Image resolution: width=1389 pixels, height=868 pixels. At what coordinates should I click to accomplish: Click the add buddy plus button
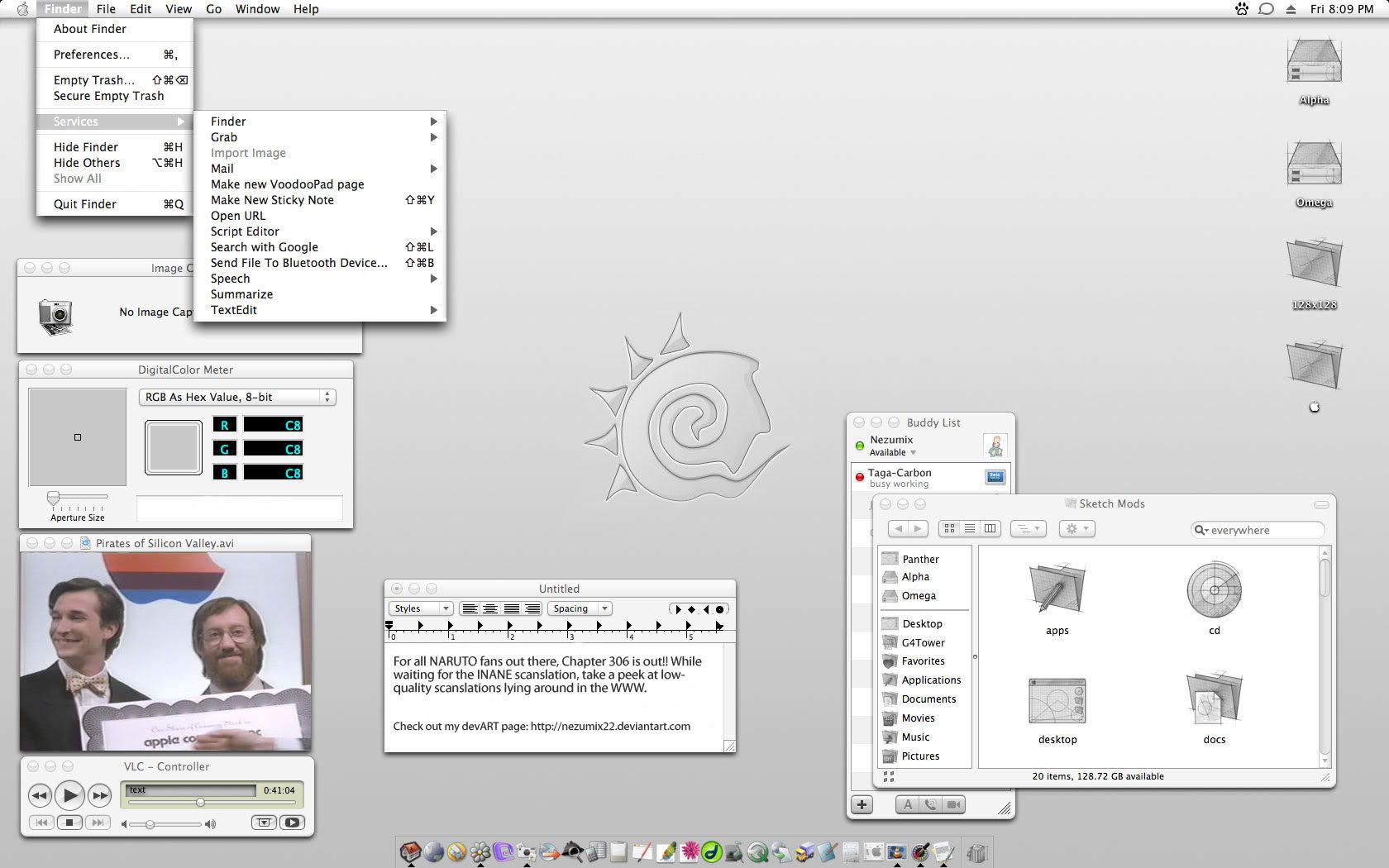[x=862, y=805]
